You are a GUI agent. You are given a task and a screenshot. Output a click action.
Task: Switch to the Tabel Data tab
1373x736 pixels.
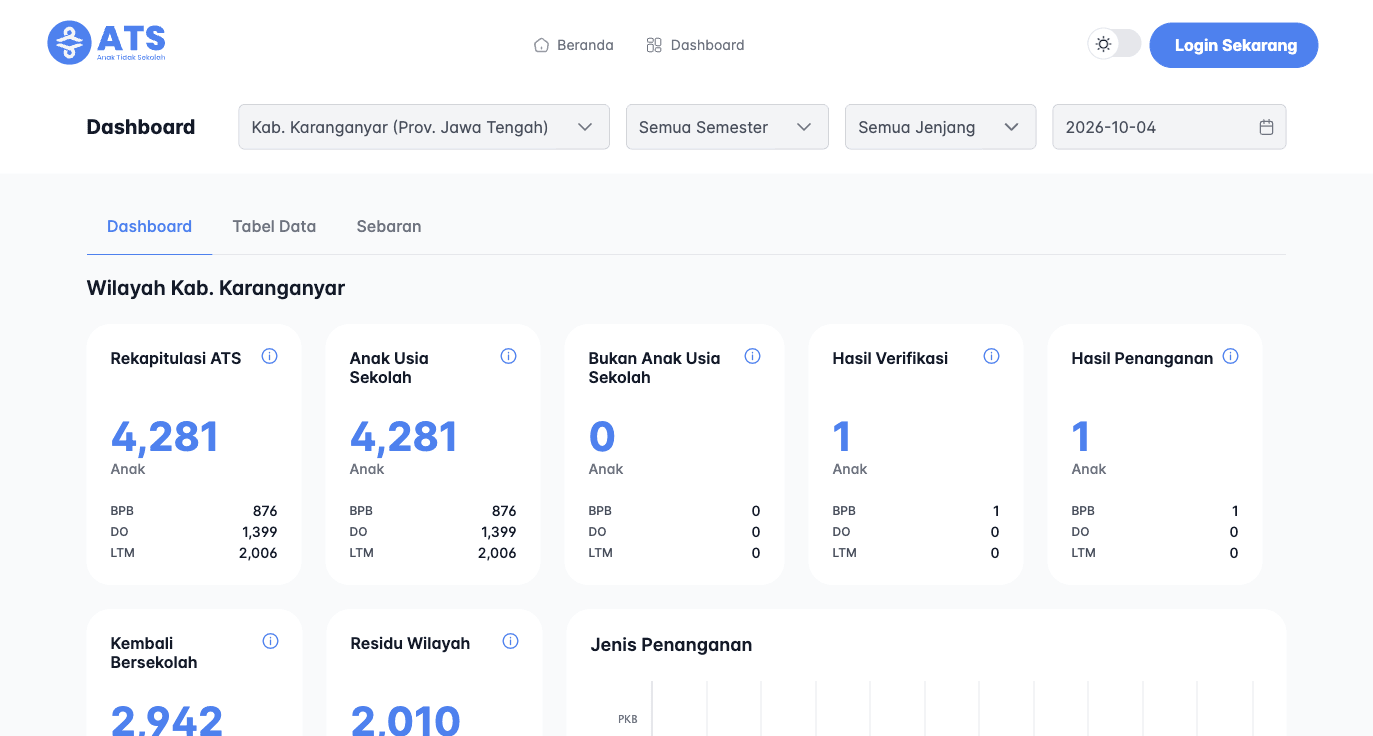click(274, 226)
